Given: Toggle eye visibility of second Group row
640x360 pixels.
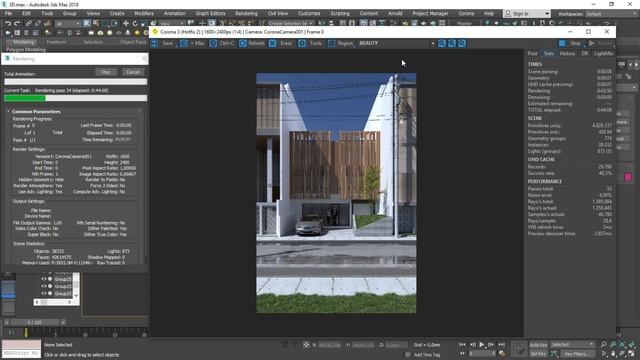Looking at the screenshot, I should pyautogui.click(x=44, y=286).
